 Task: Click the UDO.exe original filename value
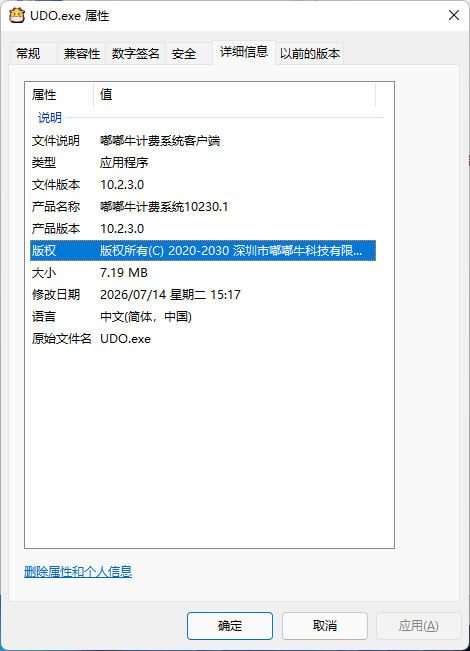pos(125,339)
